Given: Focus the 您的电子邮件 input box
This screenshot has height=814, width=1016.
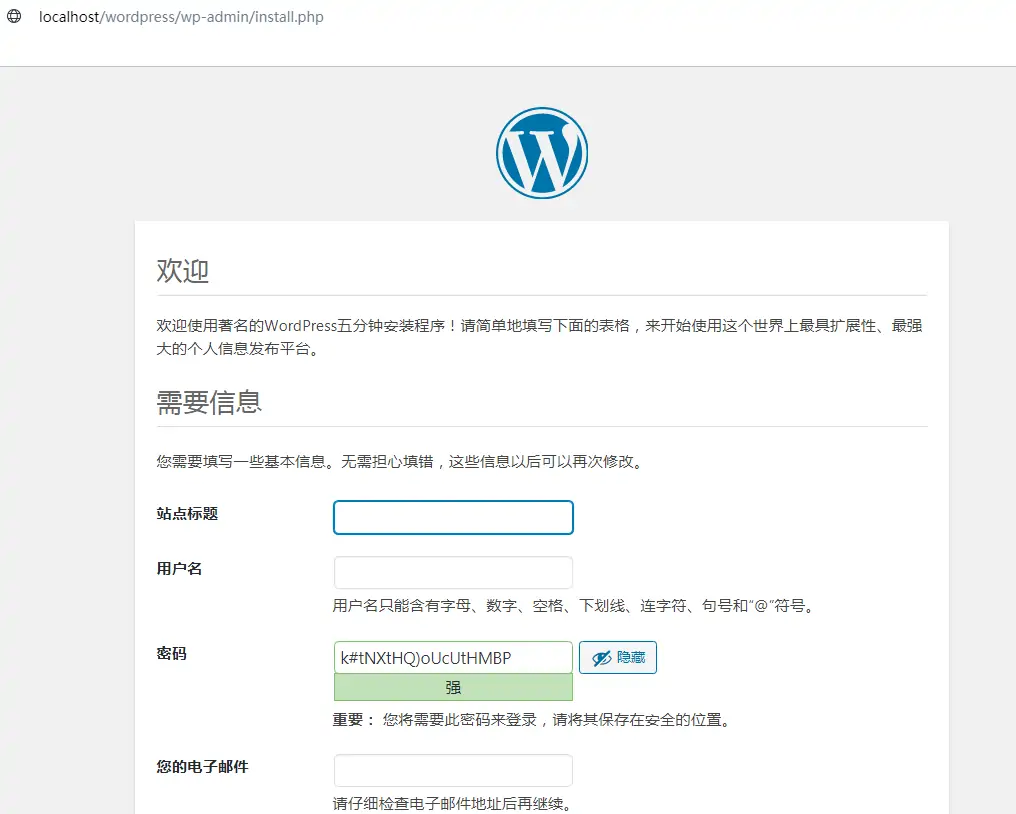Looking at the screenshot, I should pyautogui.click(x=452, y=770).
